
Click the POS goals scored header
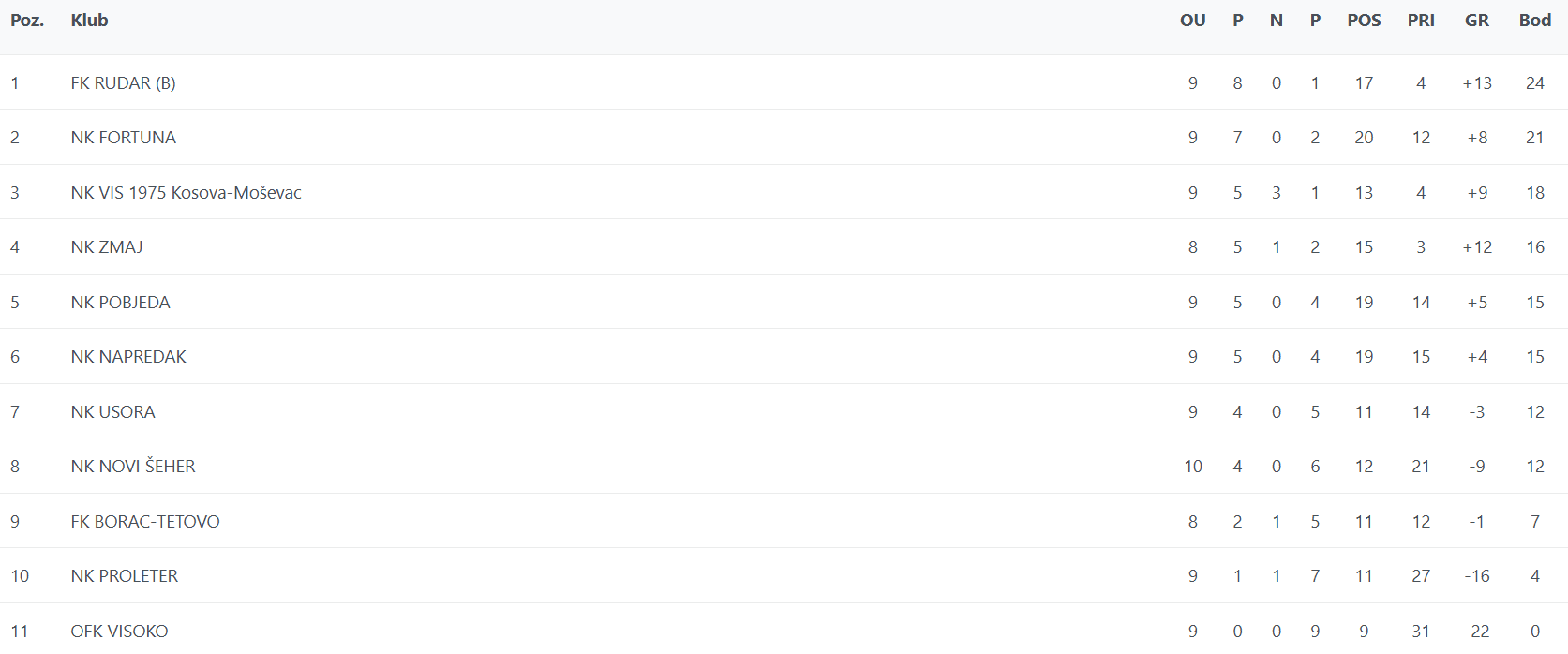tap(1364, 21)
